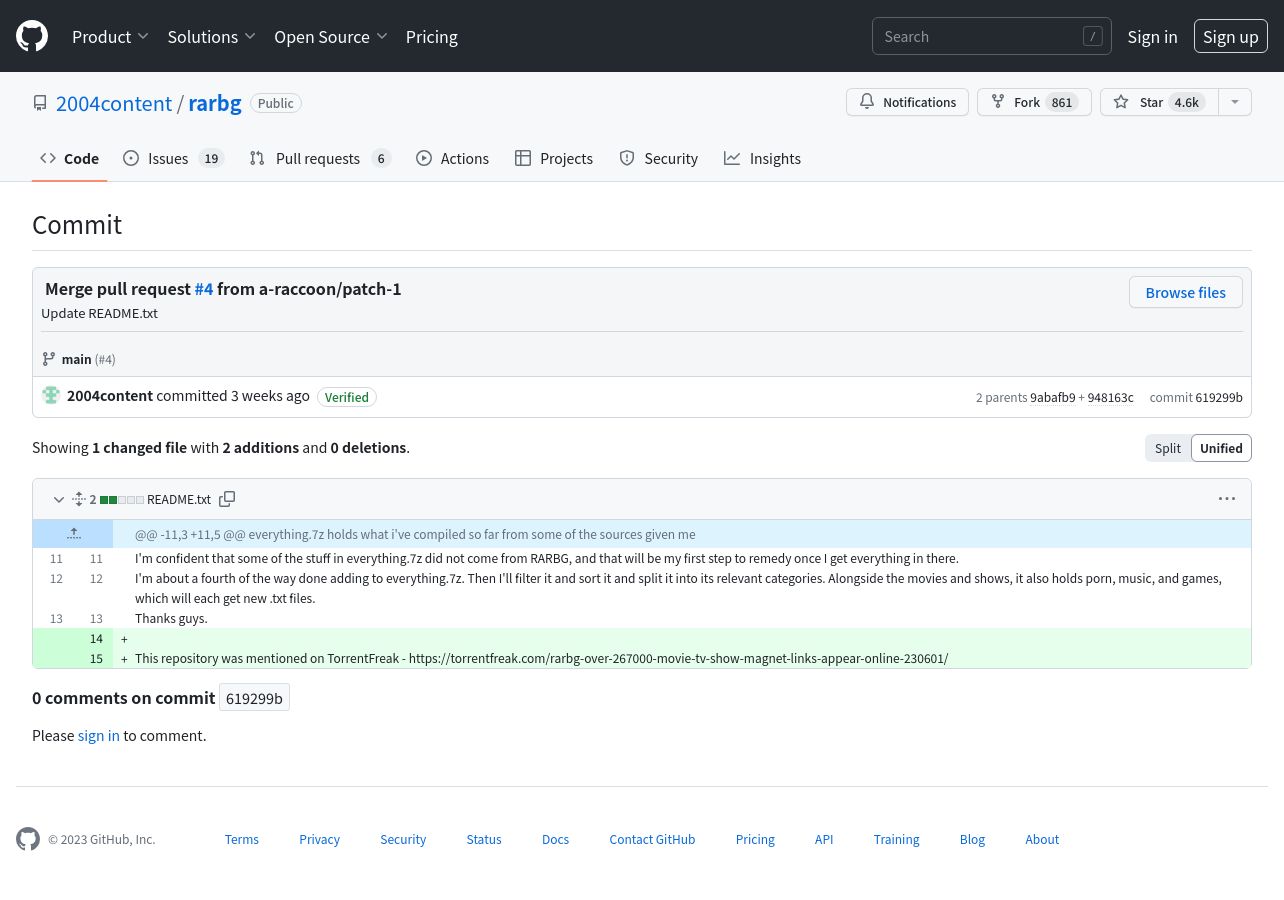Open the Blog footer link
The width and height of the screenshot is (1284, 900).
972,839
